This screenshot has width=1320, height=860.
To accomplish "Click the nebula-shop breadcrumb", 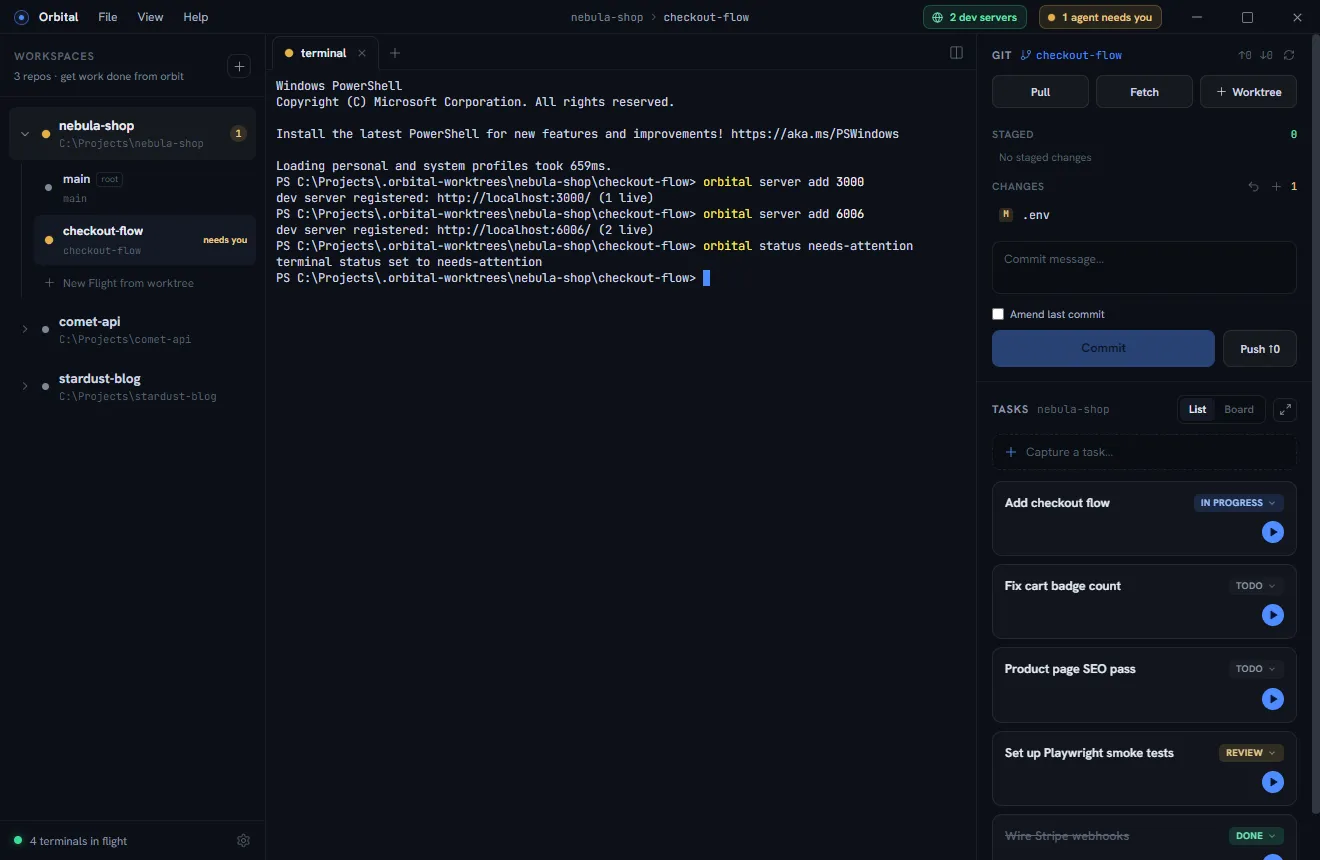I will click(x=606, y=17).
